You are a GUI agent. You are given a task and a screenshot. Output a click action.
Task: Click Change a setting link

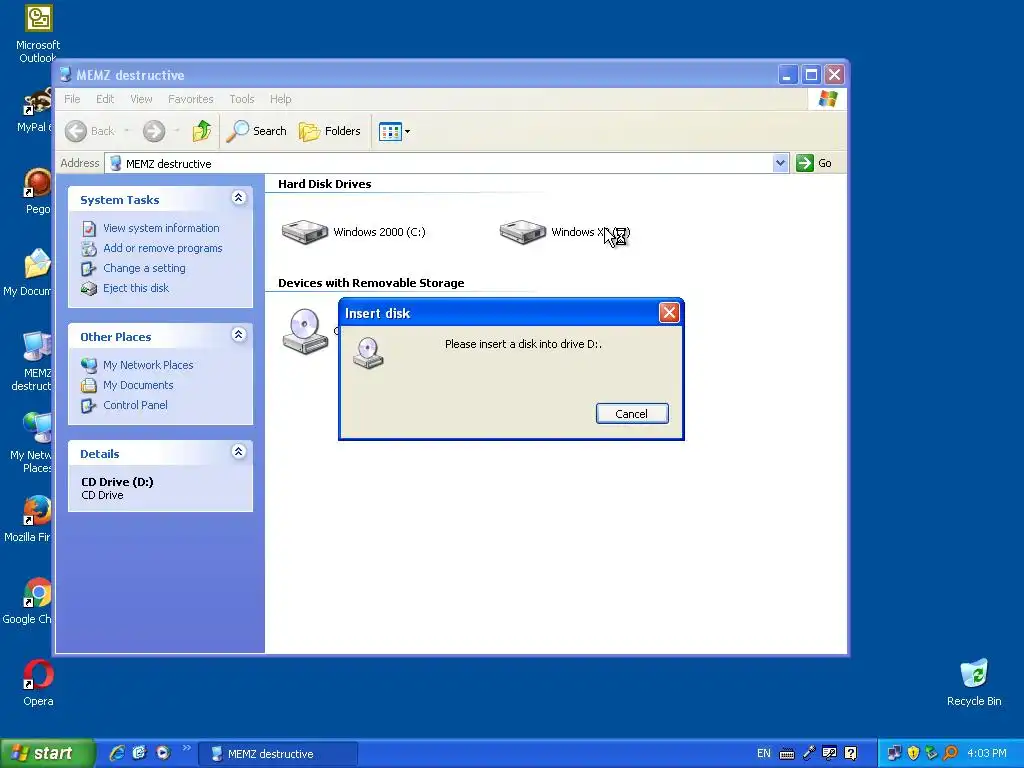144,268
